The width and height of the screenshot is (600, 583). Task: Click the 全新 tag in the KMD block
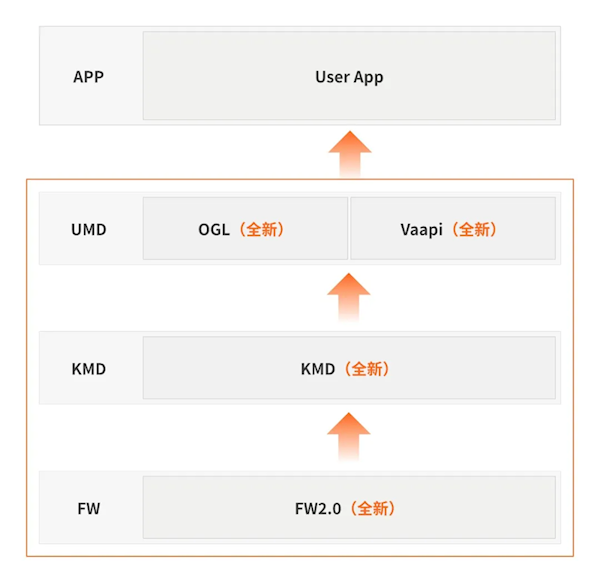point(367,369)
